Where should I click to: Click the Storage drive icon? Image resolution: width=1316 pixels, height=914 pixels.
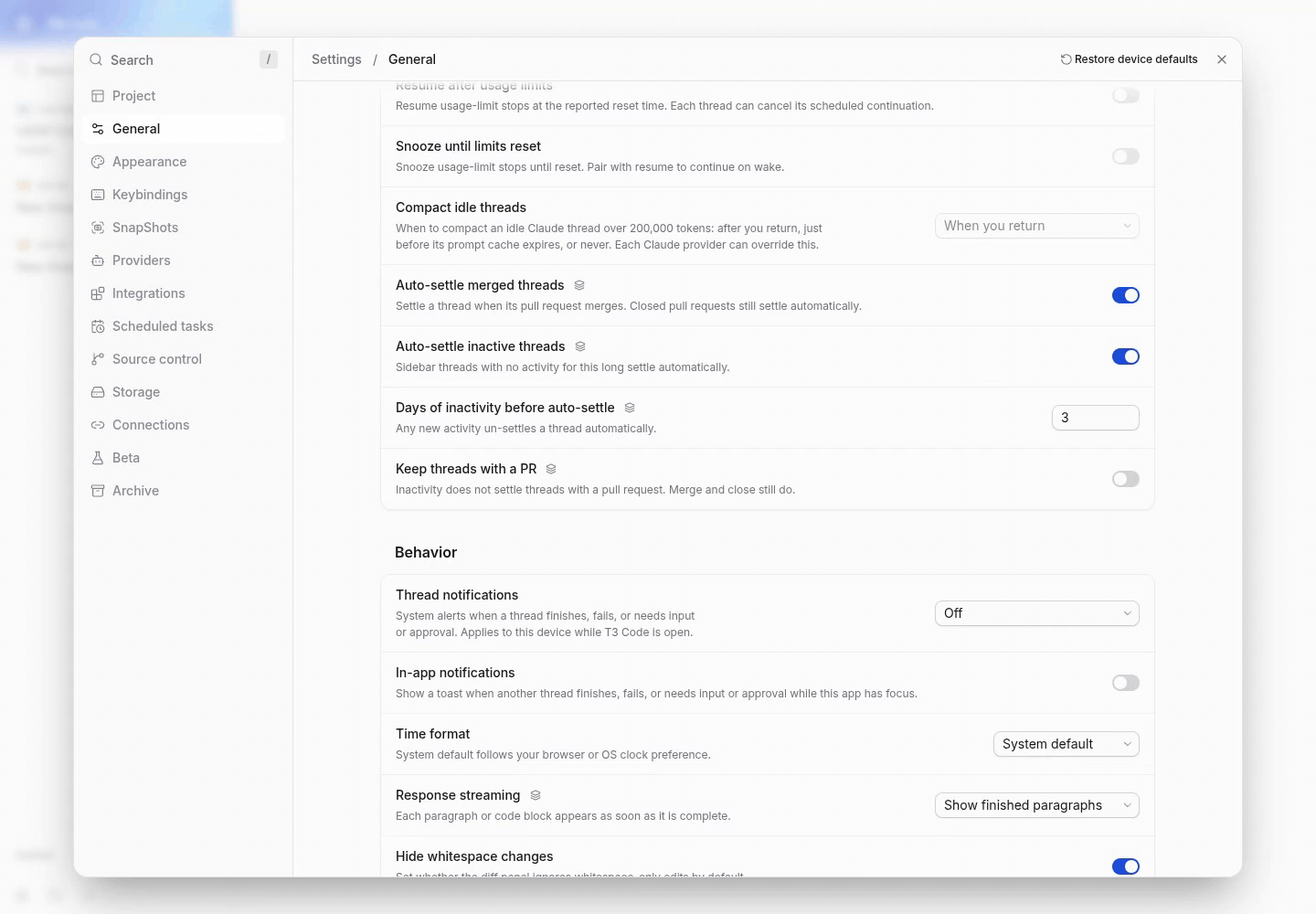[x=98, y=392]
